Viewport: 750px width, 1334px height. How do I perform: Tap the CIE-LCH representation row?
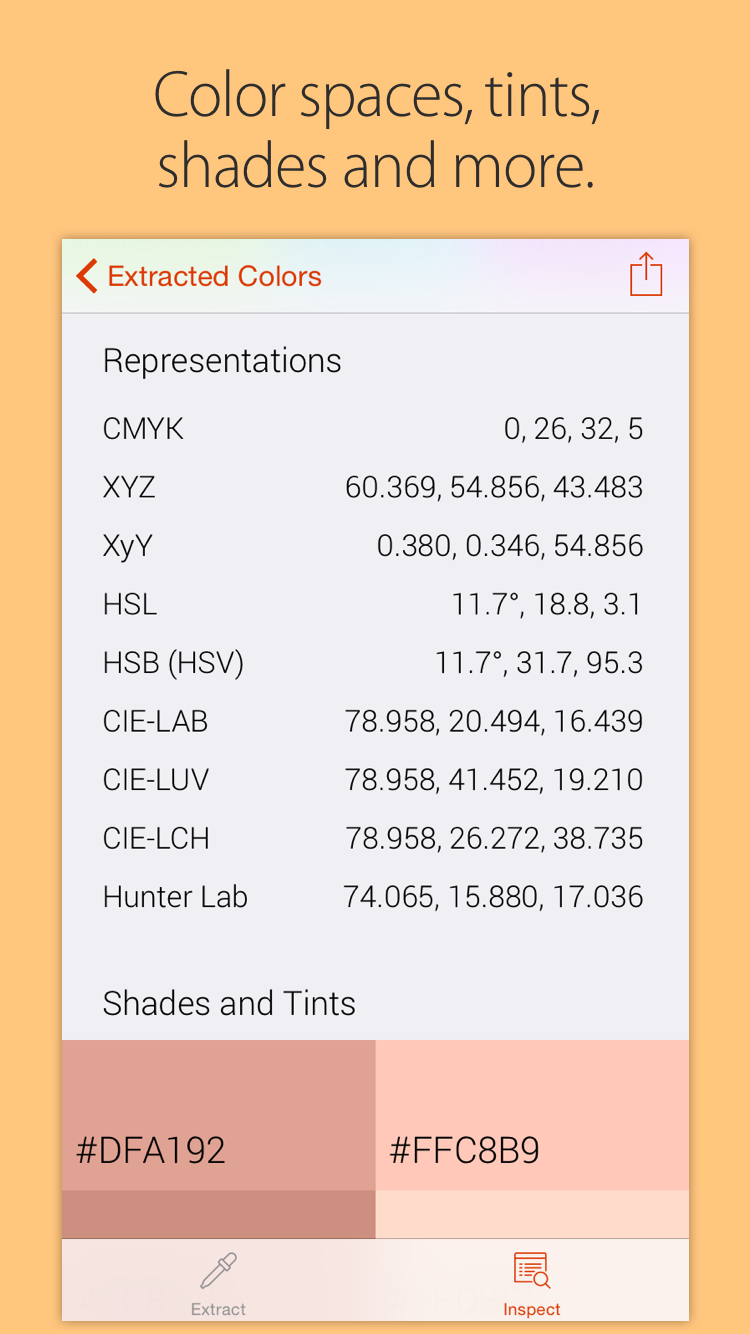coord(373,839)
